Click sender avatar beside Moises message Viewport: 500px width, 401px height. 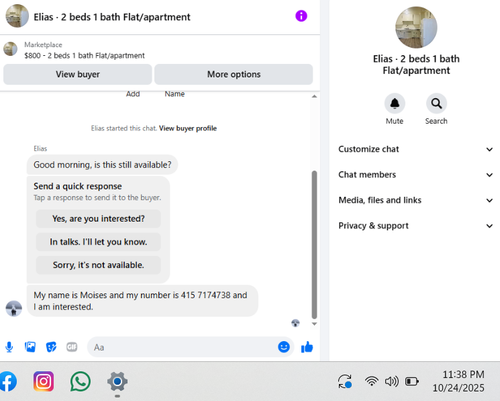14,308
